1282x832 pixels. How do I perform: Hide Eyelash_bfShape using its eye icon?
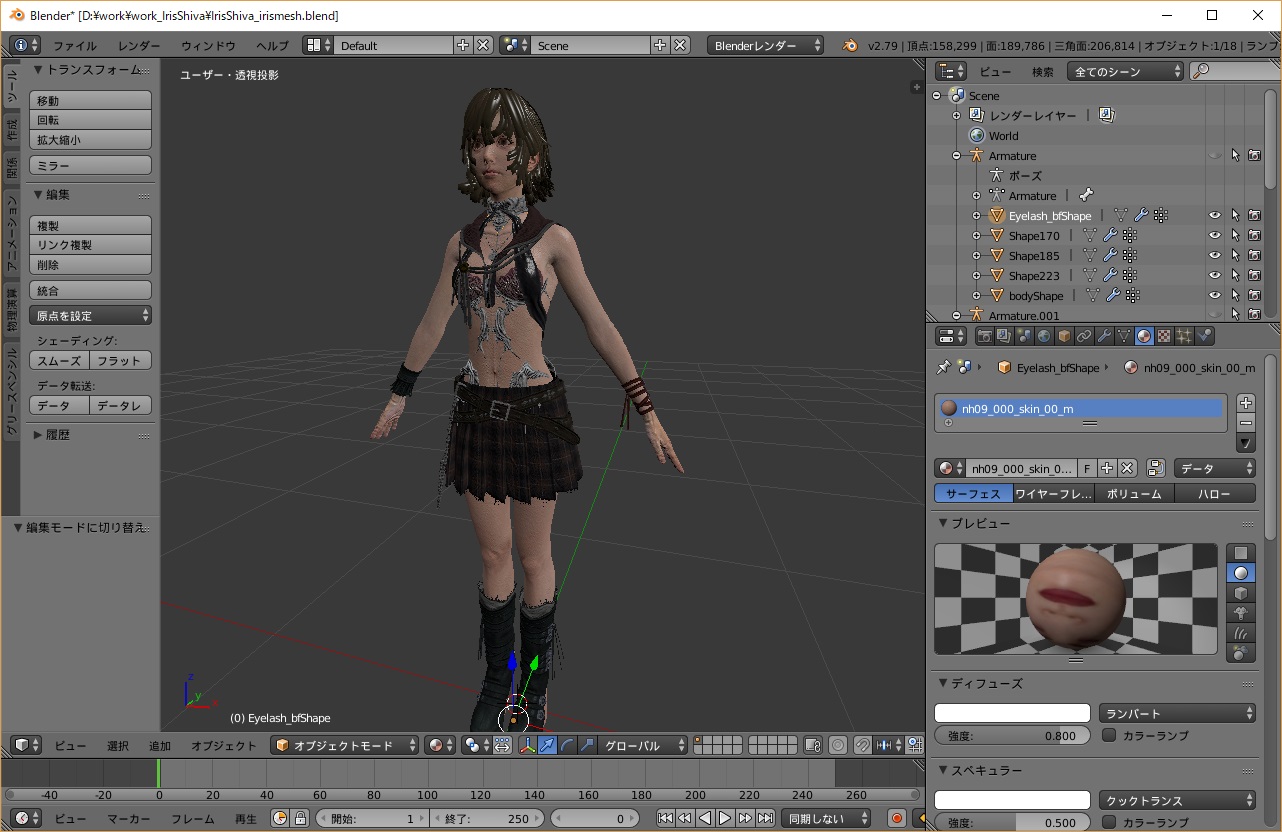coord(1215,215)
